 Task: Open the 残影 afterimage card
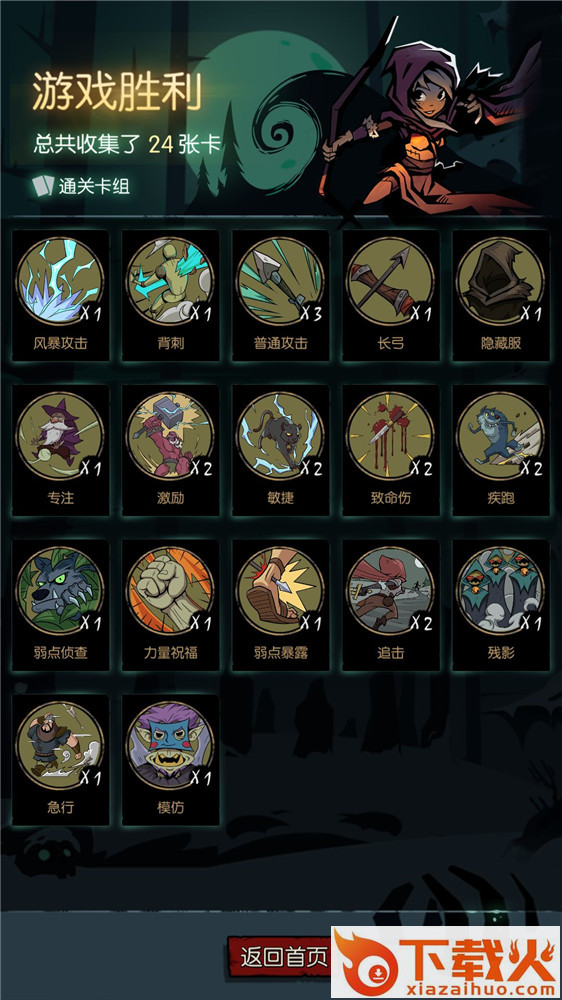pos(501,605)
